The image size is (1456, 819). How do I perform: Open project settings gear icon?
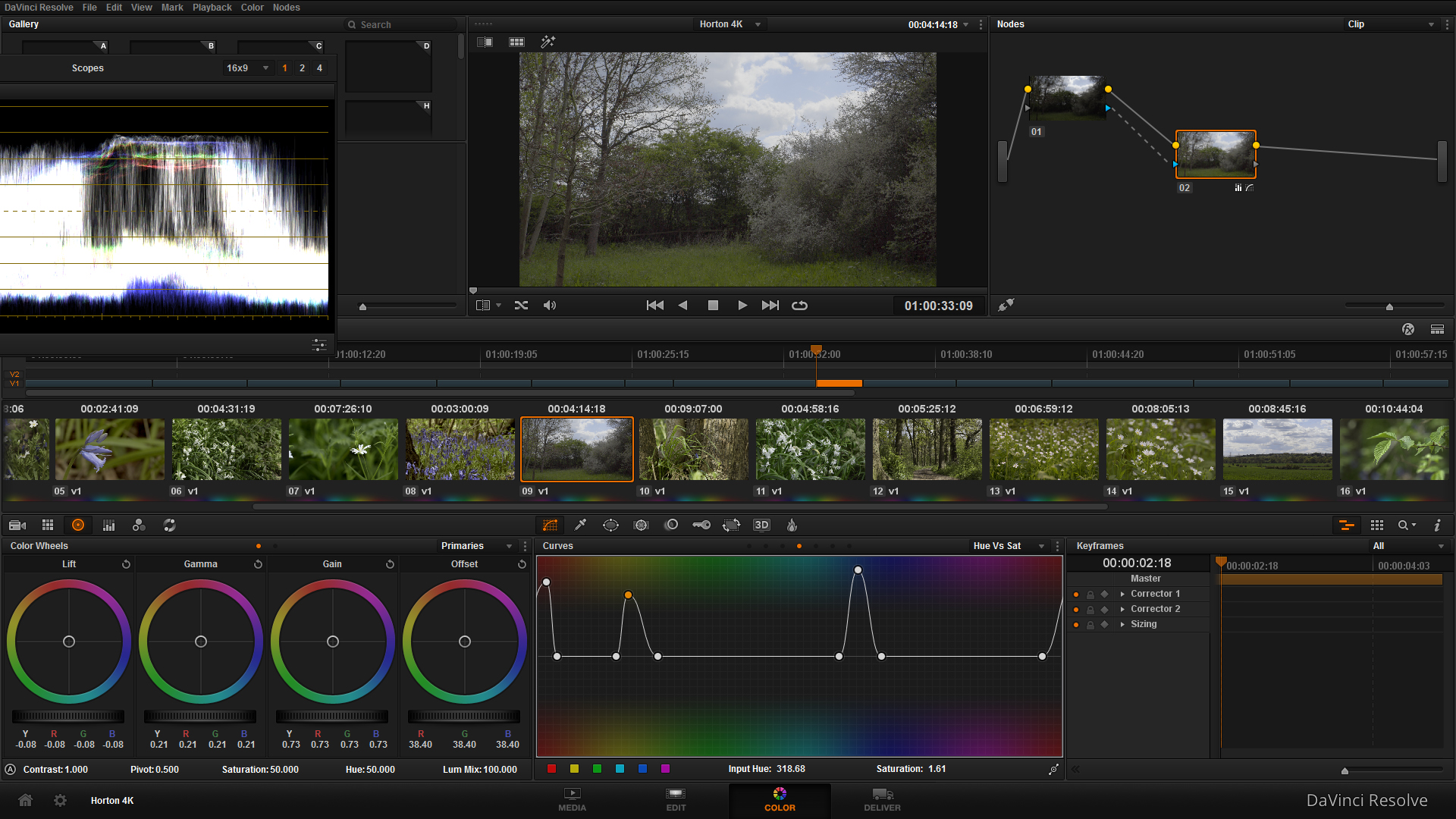(61, 800)
